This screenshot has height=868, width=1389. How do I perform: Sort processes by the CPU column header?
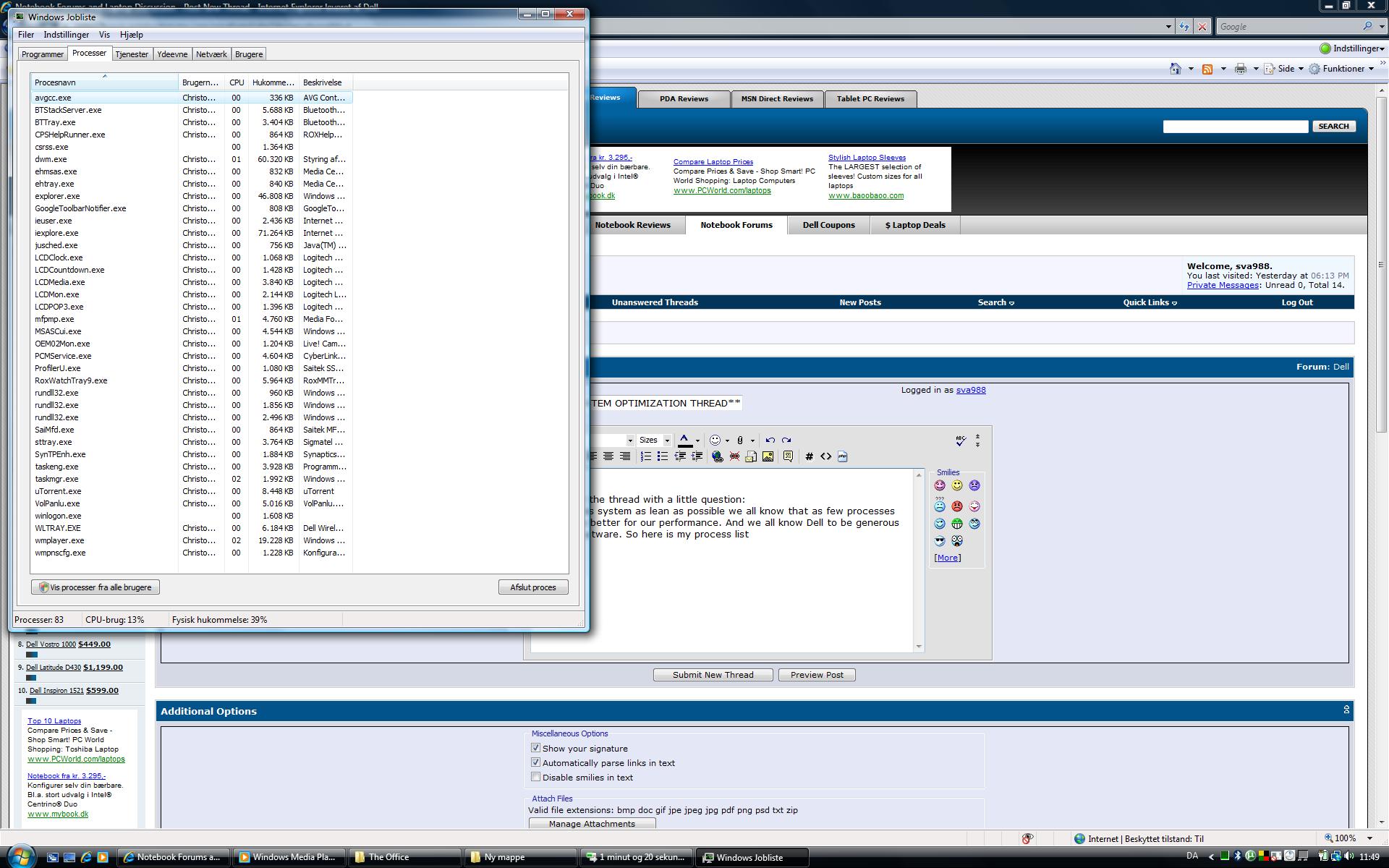tap(237, 82)
